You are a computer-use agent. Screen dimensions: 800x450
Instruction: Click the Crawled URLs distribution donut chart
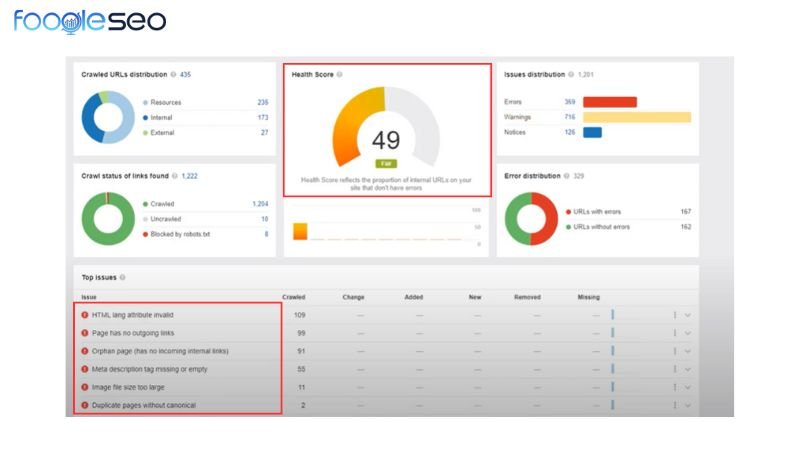point(108,117)
